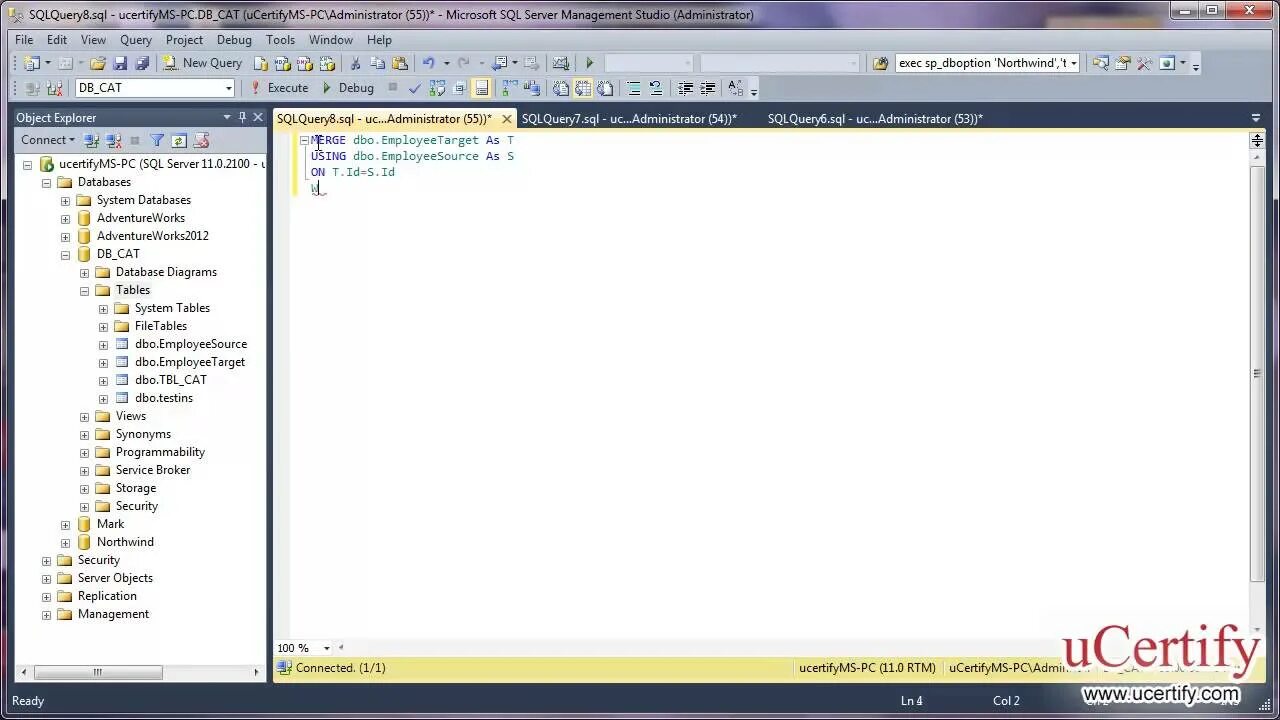Collapse the MERGE statement outline box

click(x=304, y=140)
